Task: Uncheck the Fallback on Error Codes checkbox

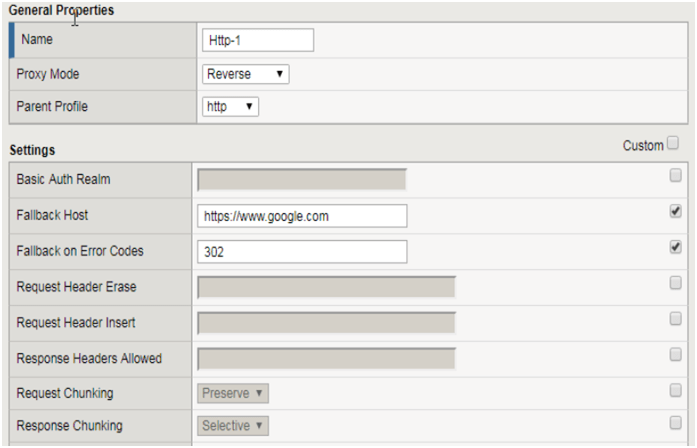Action: 675,247
